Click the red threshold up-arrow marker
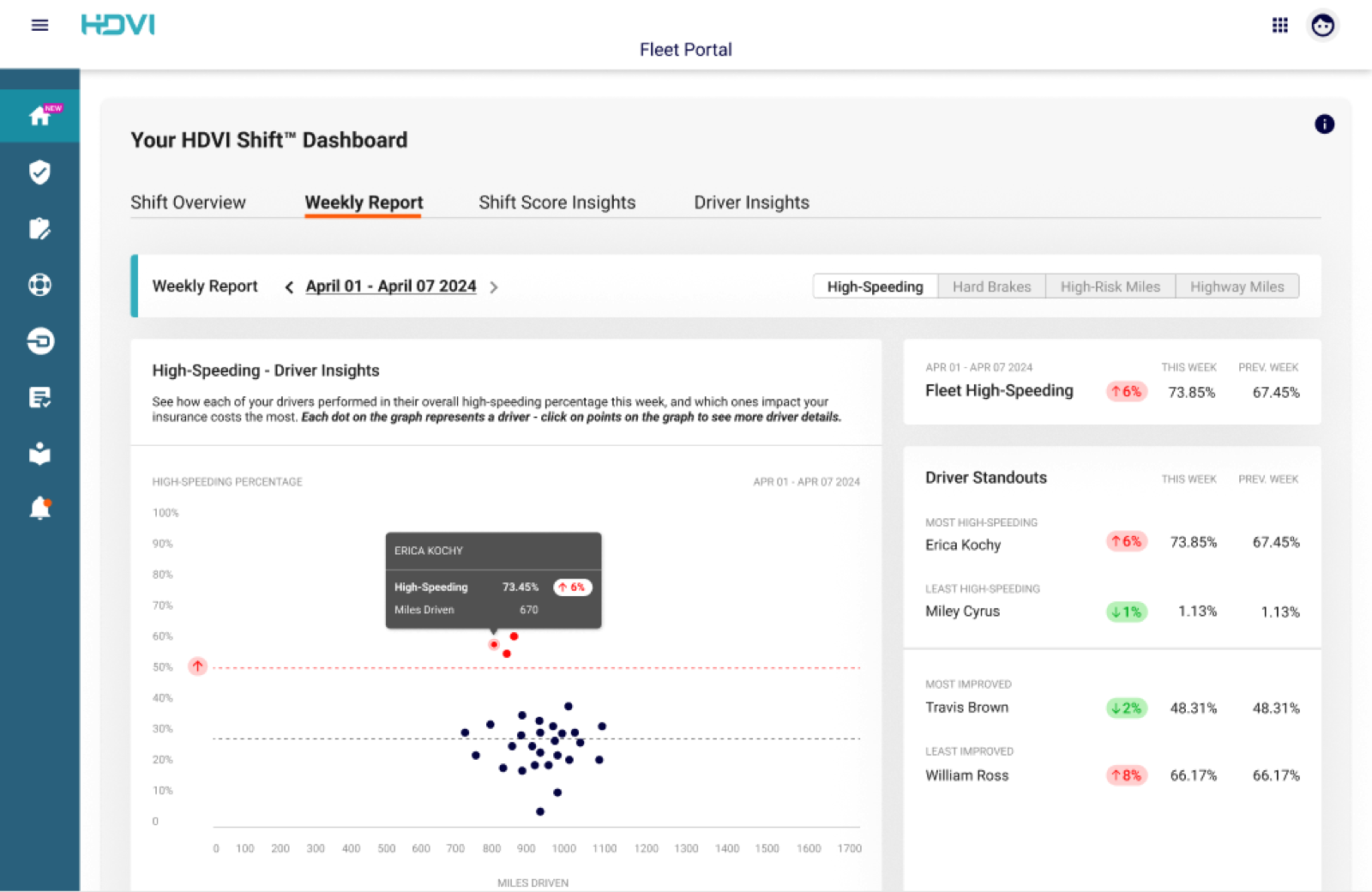 [x=198, y=666]
